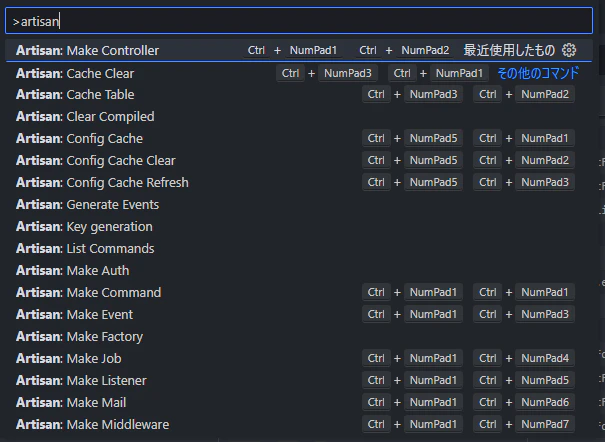Screen dimensions: 605x442
Task: Click NumPad7 keybinding on Make Middleware row
Action: point(545,424)
